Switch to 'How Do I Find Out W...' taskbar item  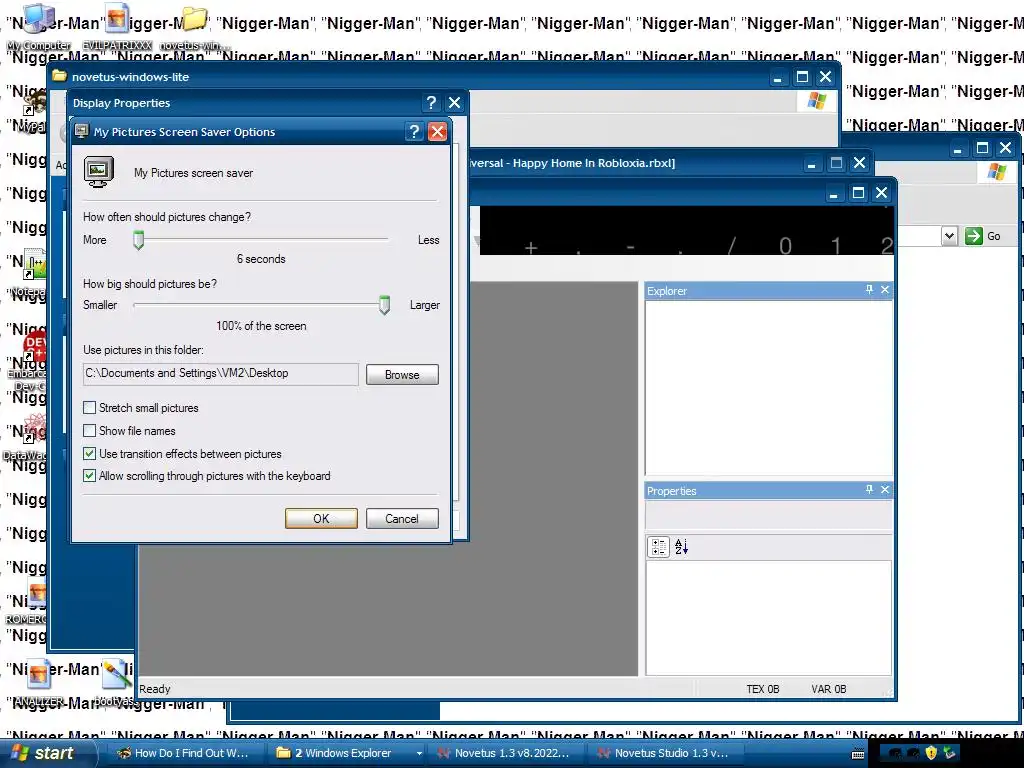pos(184,753)
